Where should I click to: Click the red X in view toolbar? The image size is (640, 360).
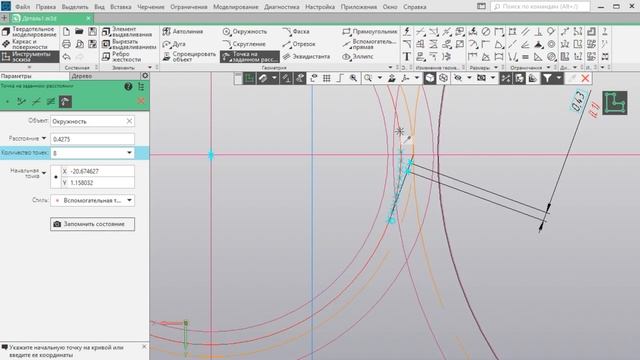585,78
